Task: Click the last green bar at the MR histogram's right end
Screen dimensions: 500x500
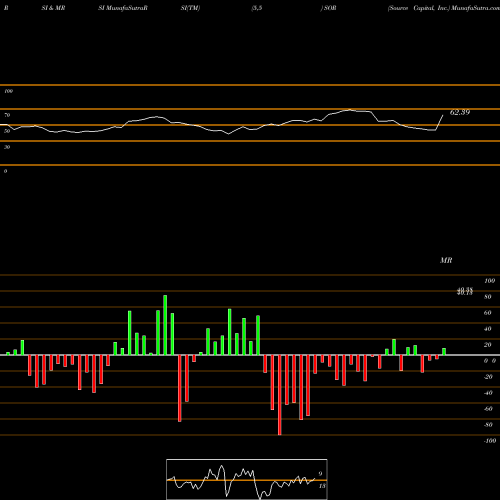Action: tap(444, 352)
